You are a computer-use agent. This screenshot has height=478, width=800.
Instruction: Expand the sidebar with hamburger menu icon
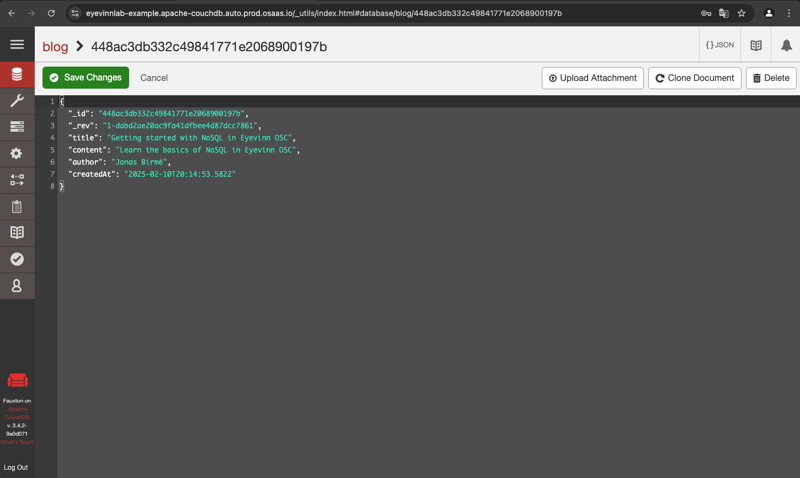pos(17,45)
